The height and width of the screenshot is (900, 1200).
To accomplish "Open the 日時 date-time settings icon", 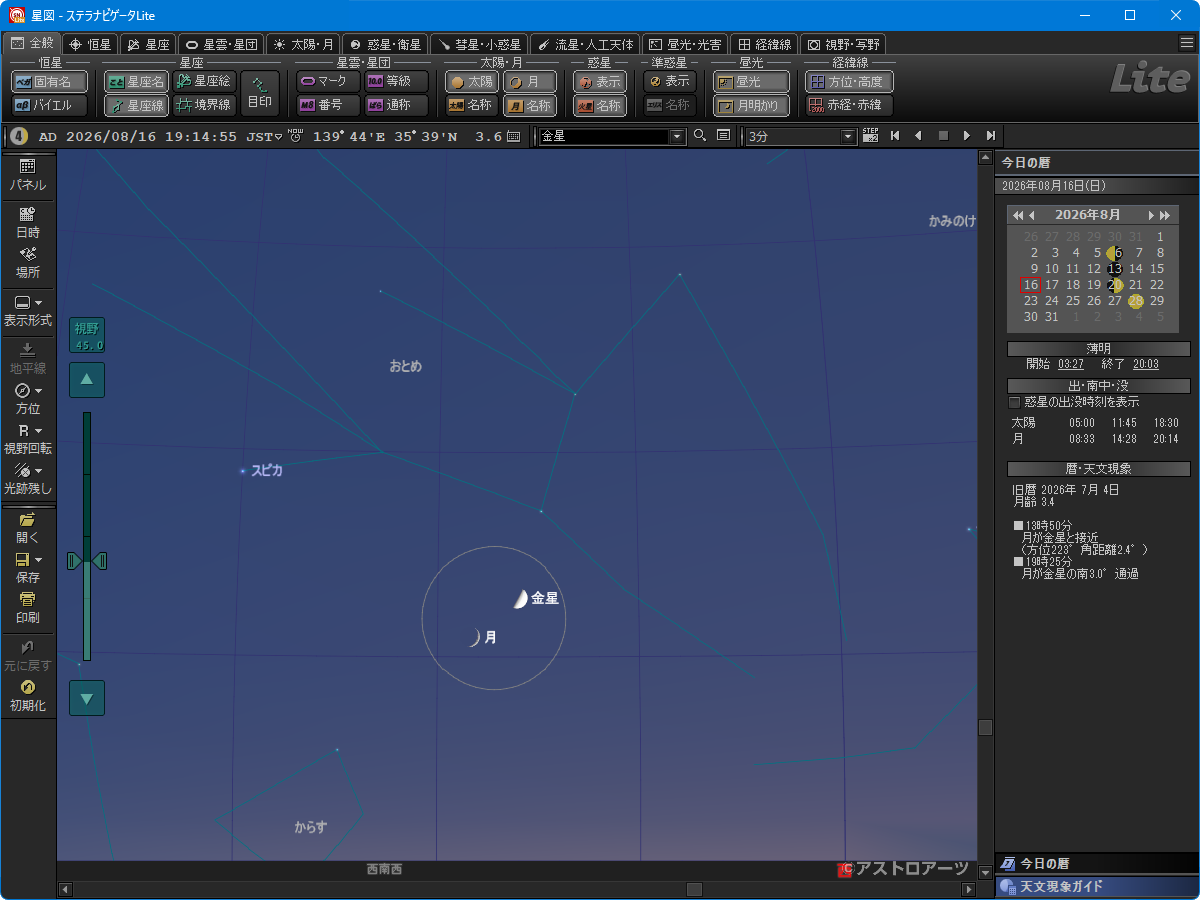I will (x=28, y=222).
